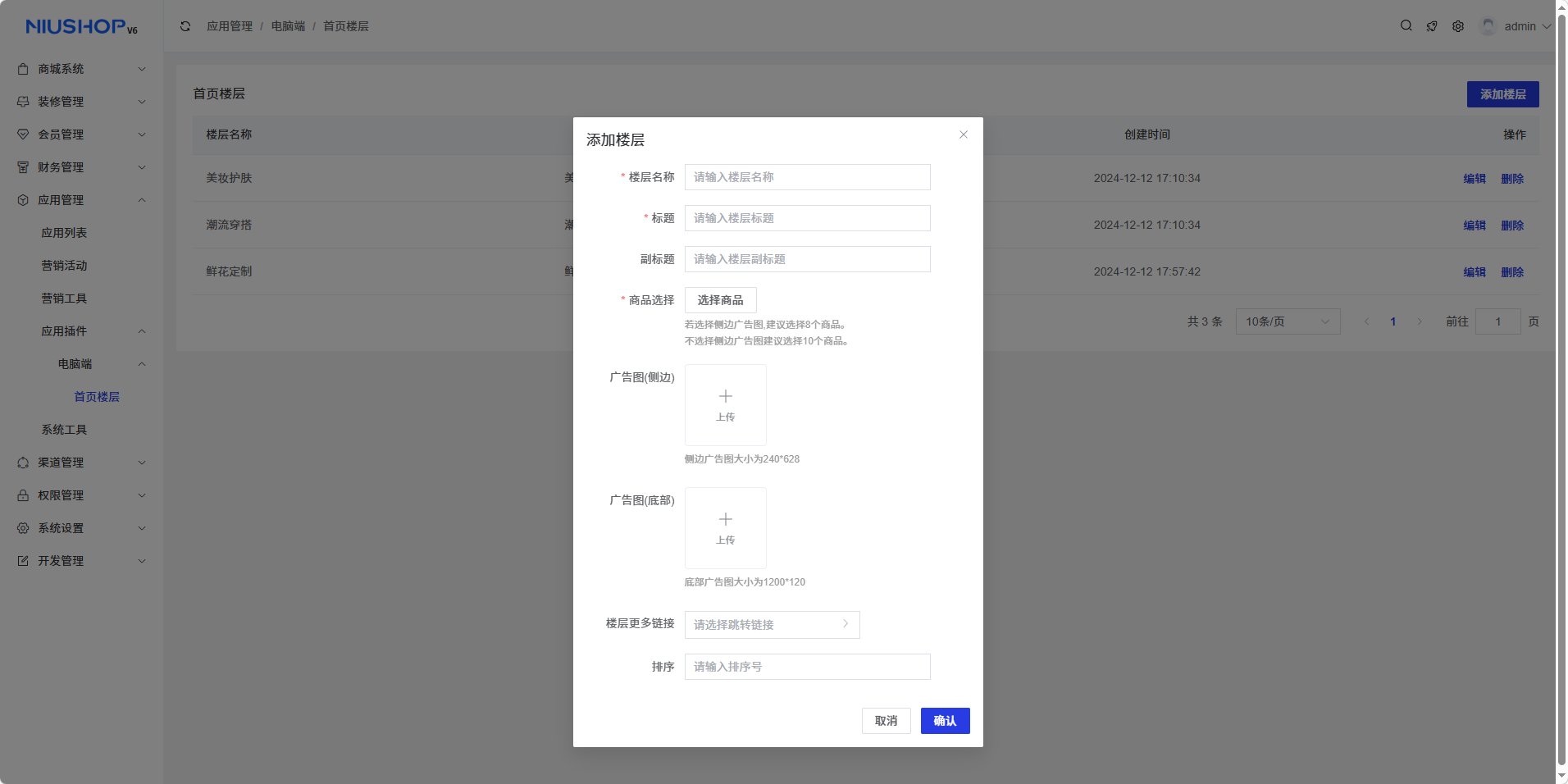Collapse the 电脑端 submenu chevron
Image resolution: width=1568 pixels, height=784 pixels.
click(142, 364)
